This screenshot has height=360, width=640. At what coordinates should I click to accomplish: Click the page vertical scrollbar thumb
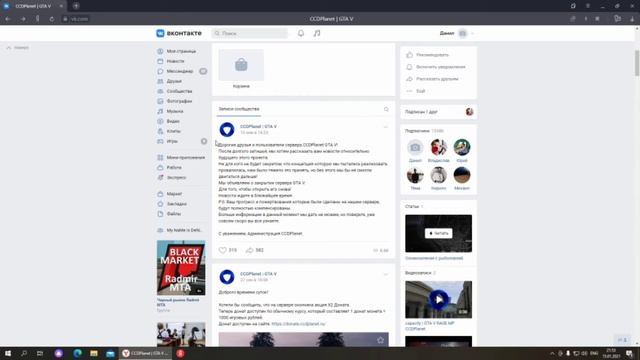pos(637,62)
